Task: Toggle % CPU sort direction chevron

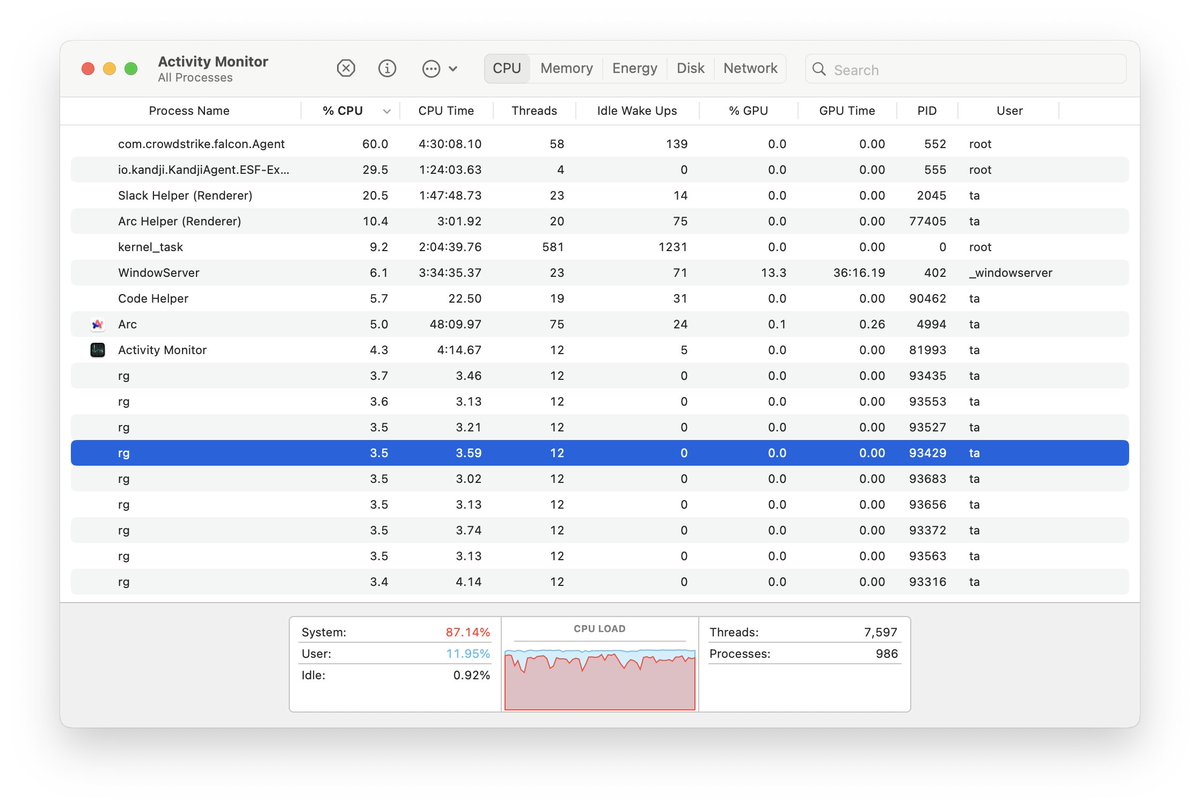Action: [386, 111]
